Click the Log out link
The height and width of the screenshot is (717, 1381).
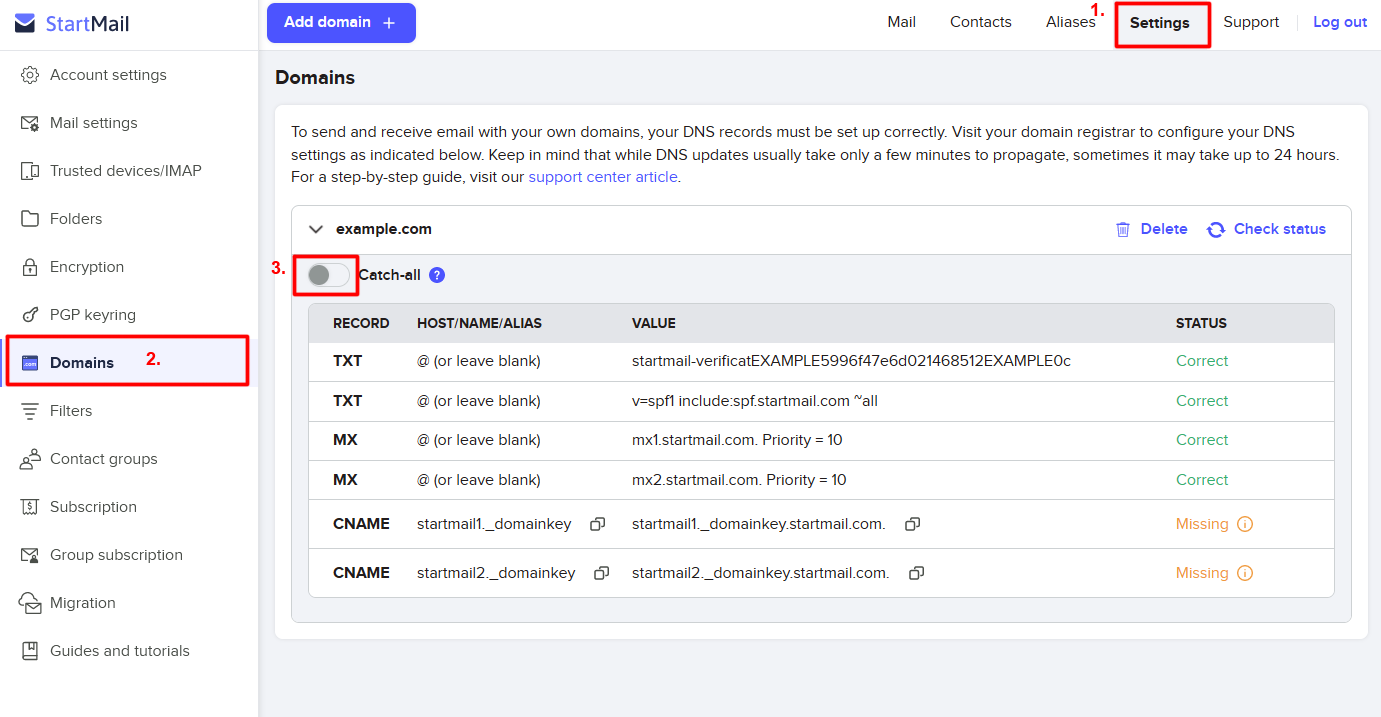coord(1340,22)
